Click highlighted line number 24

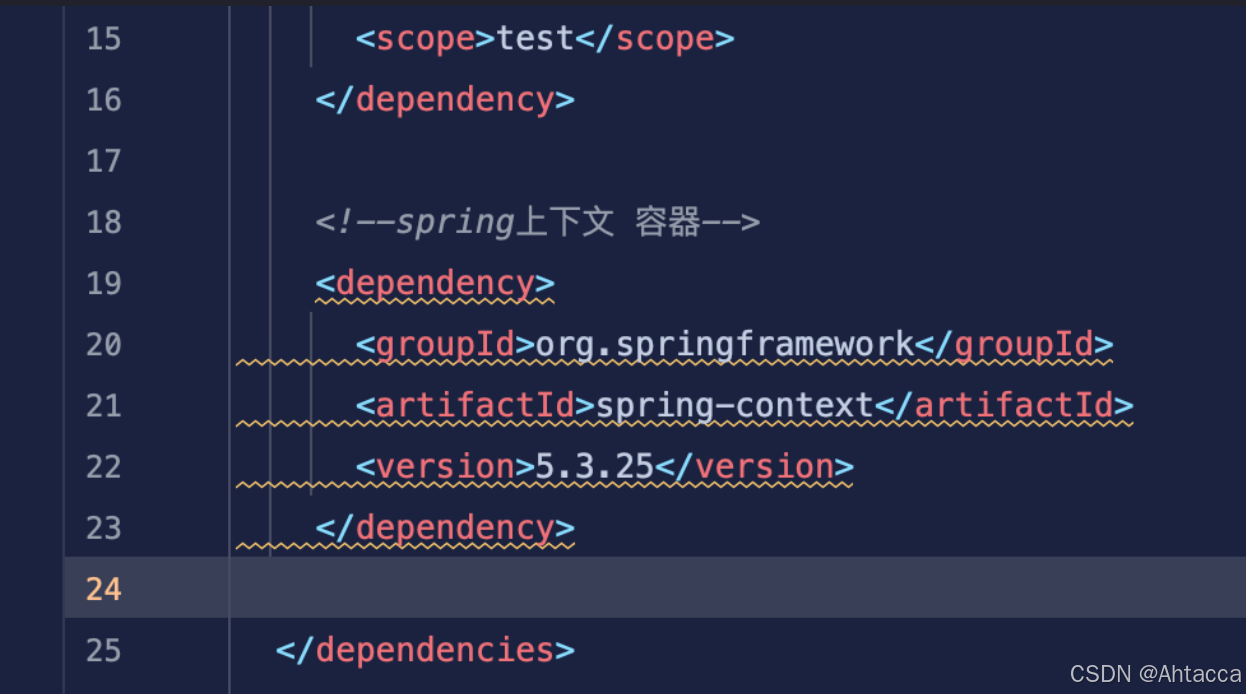coord(103,589)
